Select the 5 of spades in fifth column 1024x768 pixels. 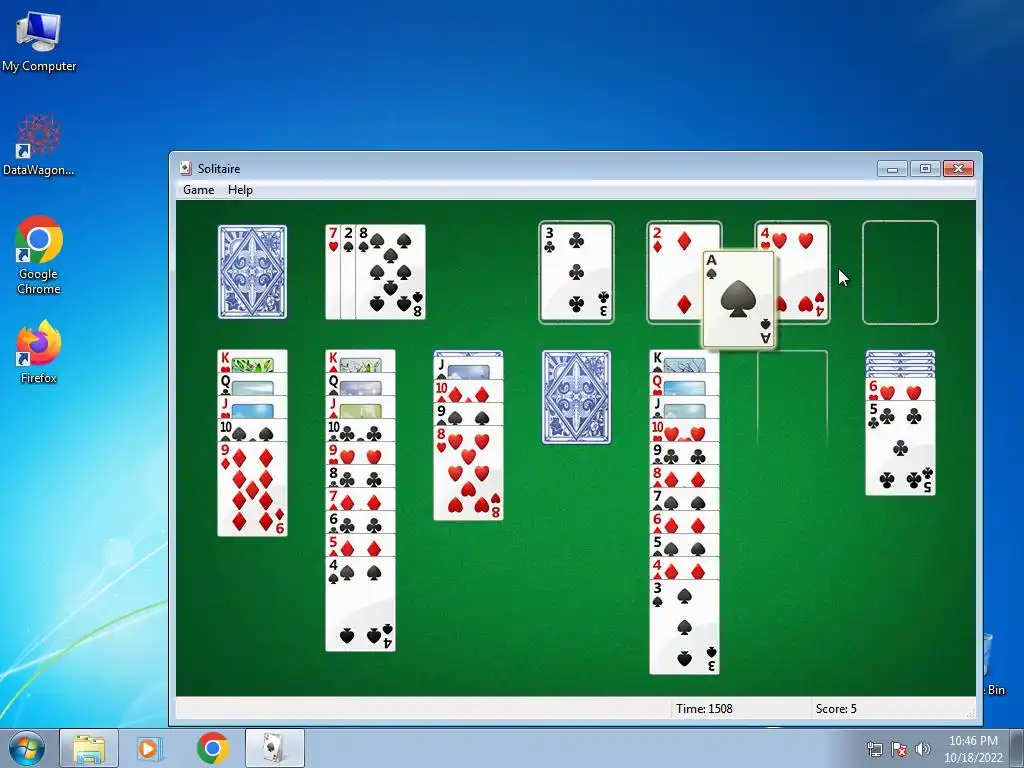(x=684, y=545)
